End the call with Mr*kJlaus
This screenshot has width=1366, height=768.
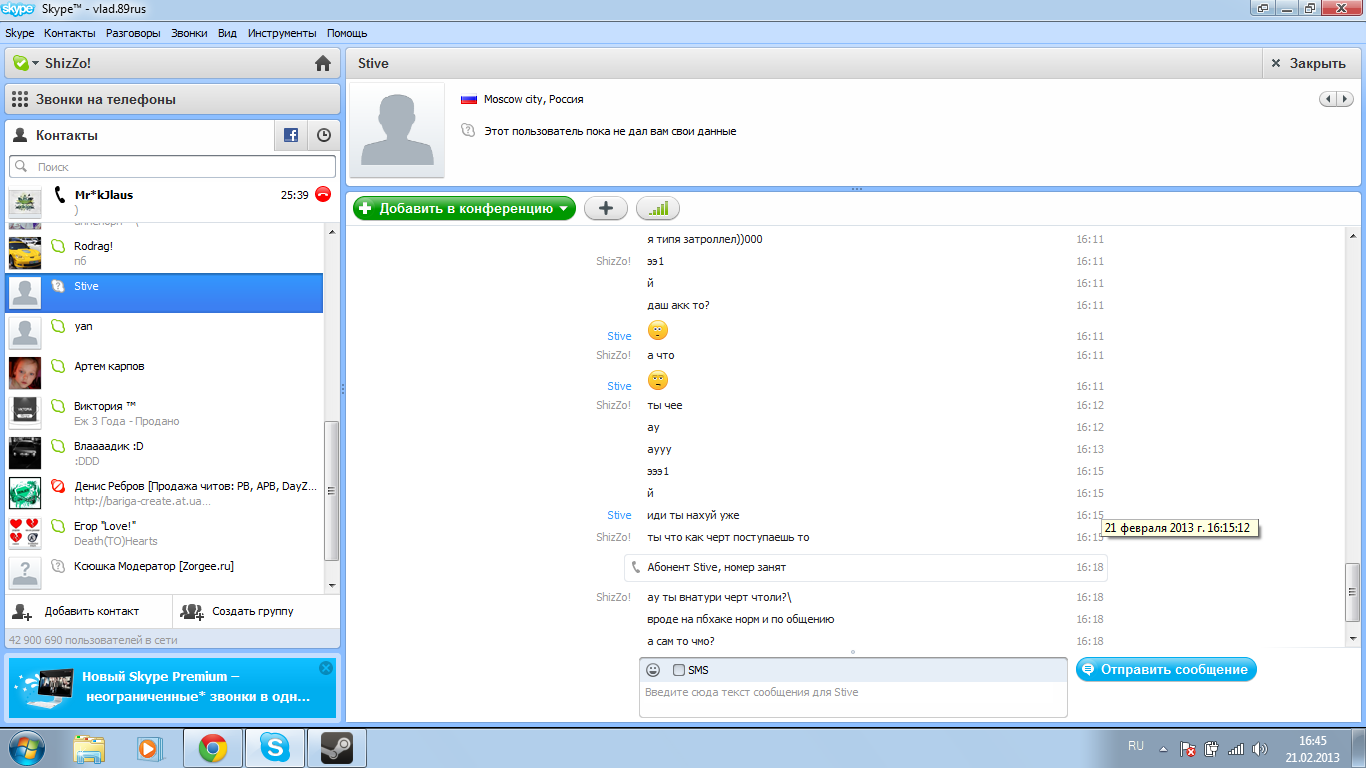click(x=322, y=195)
